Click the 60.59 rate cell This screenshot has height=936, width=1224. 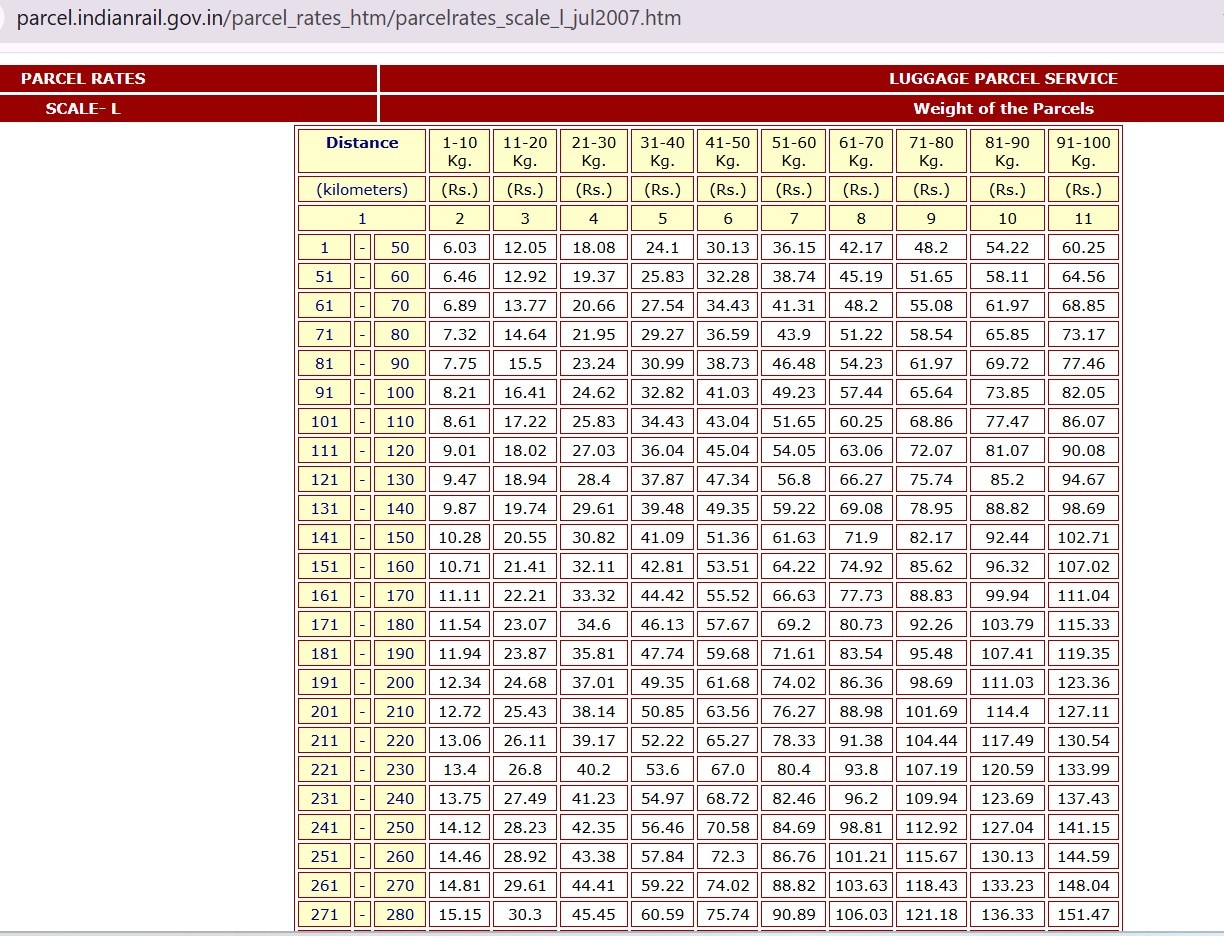pos(662,914)
